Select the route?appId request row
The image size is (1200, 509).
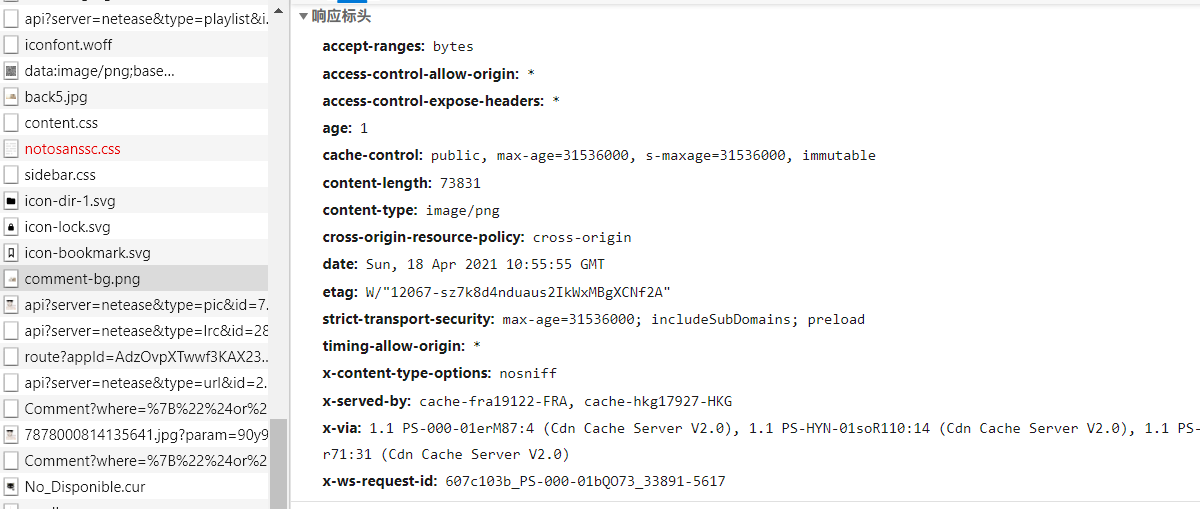click(x=134, y=357)
